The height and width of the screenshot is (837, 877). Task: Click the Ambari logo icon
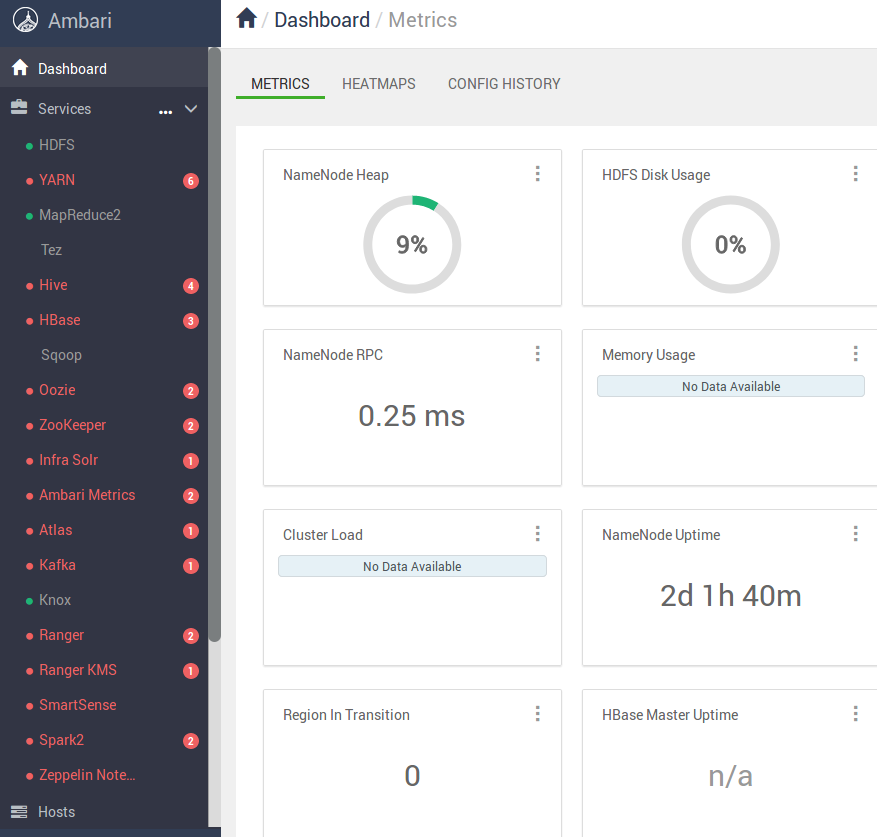26,21
